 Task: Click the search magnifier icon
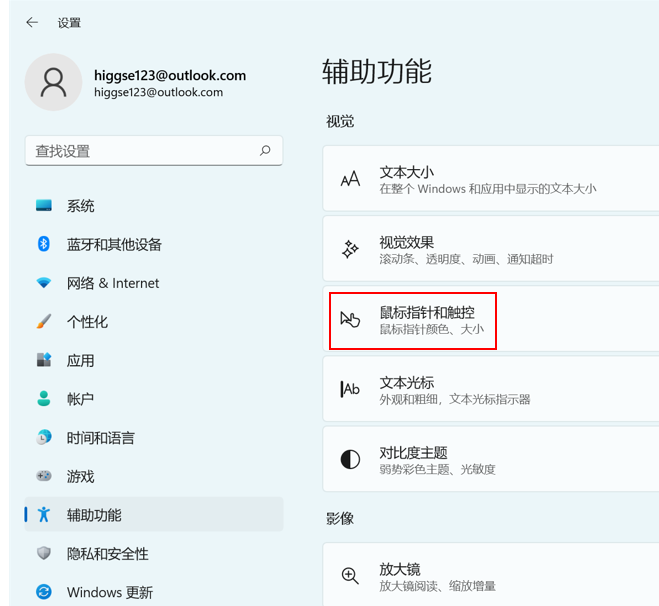pyautogui.click(x=265, y=151)
